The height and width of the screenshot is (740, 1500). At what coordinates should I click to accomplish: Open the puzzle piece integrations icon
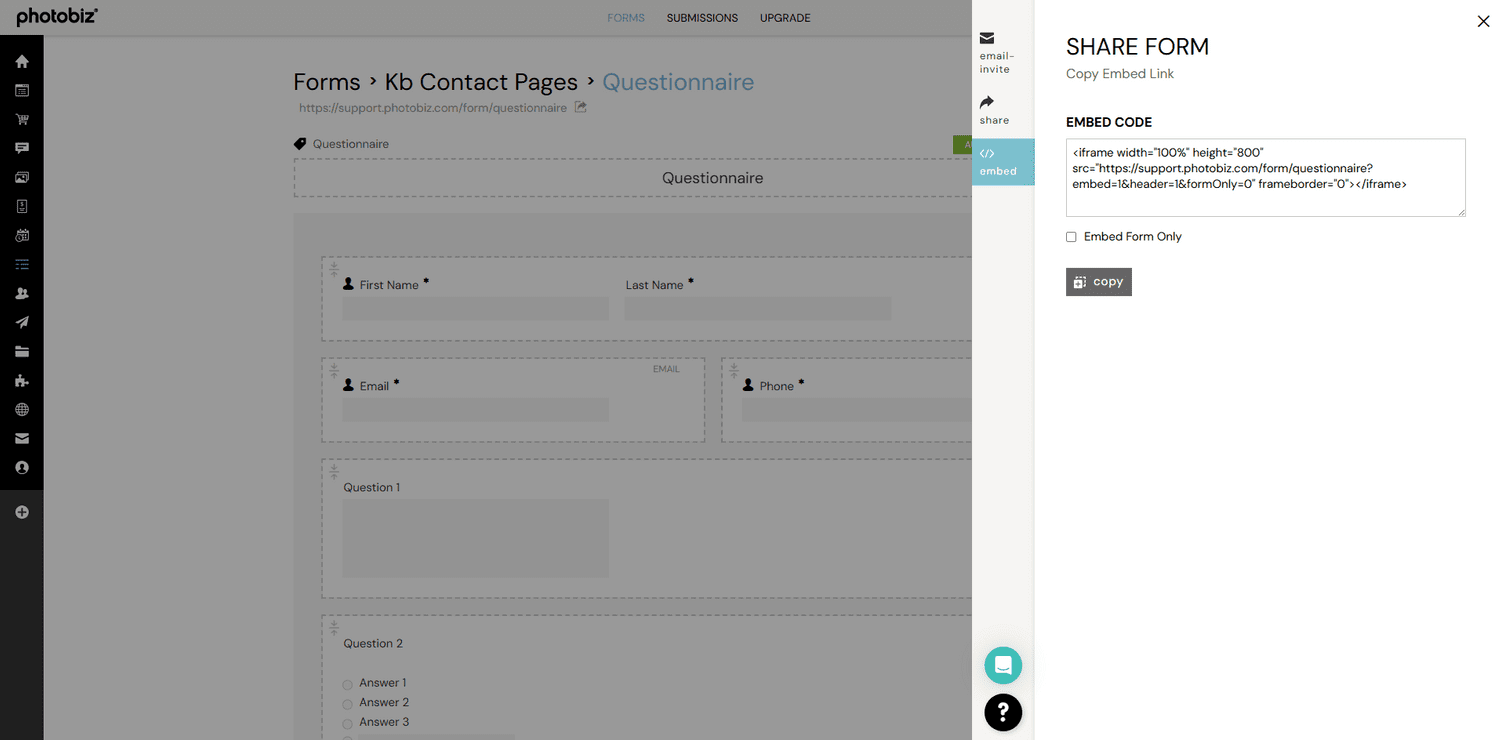point(22,380)
